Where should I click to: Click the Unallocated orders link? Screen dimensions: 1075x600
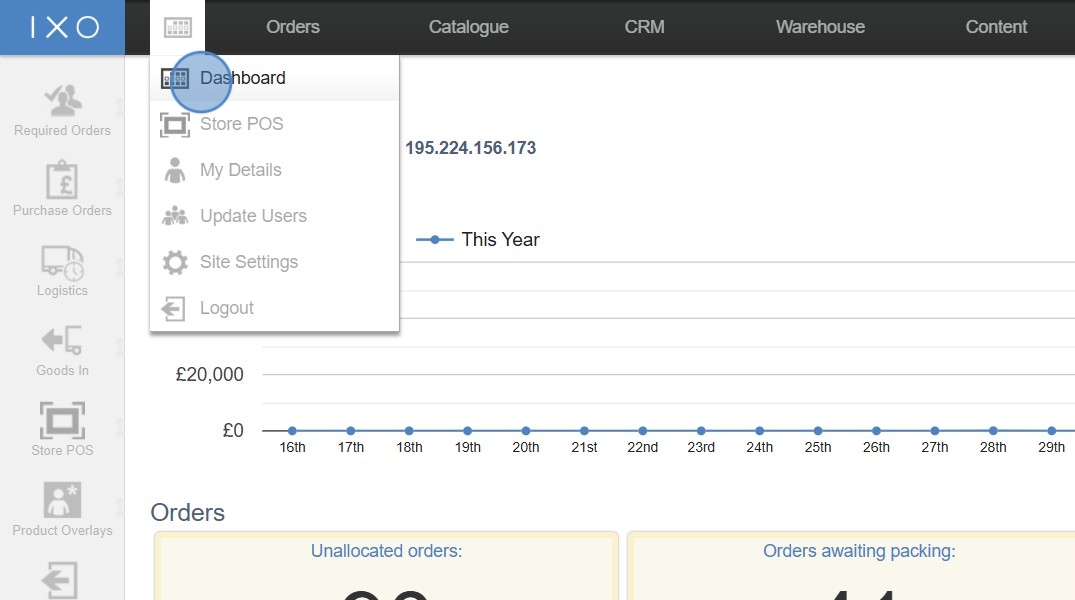(x=387, y=551)
